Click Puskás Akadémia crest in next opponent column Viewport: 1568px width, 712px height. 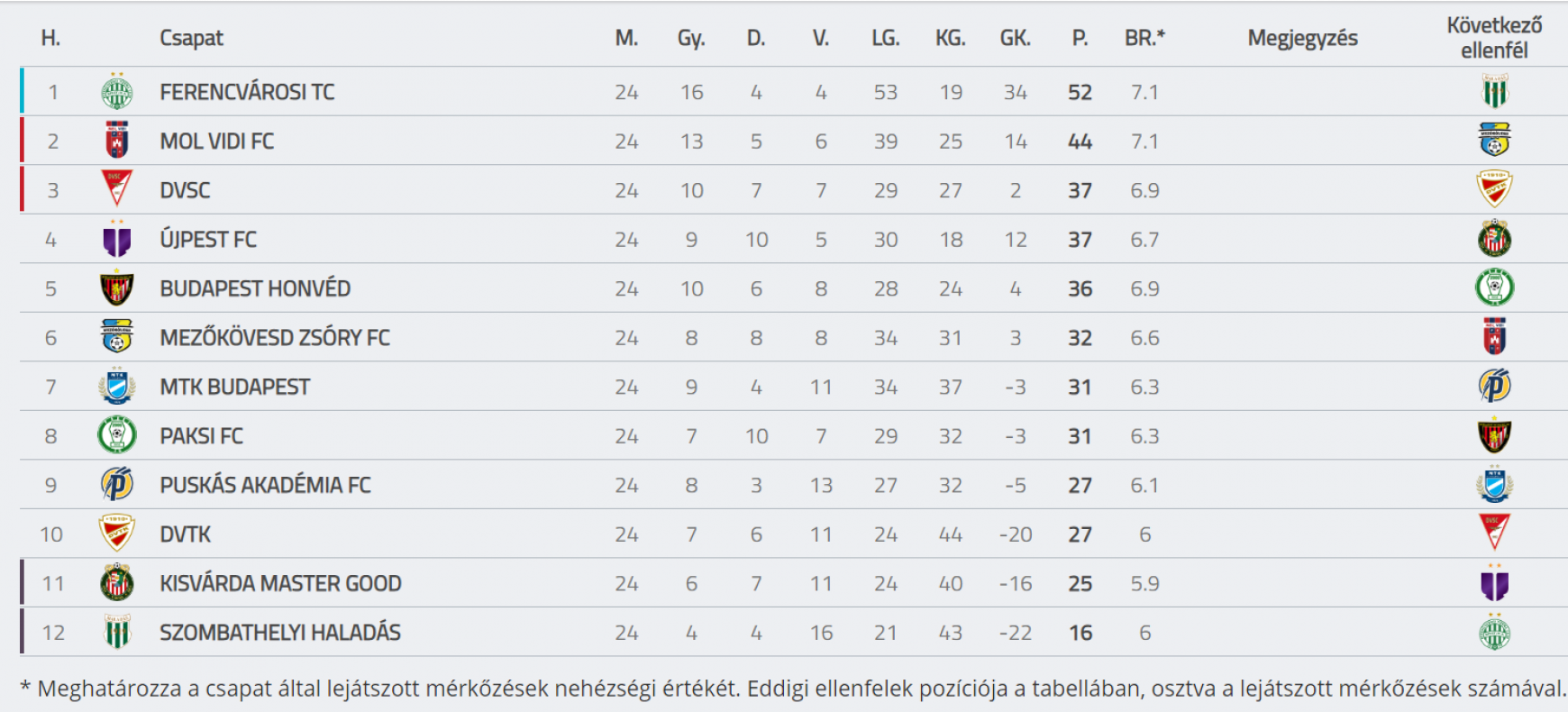[x=1495, y=386]
